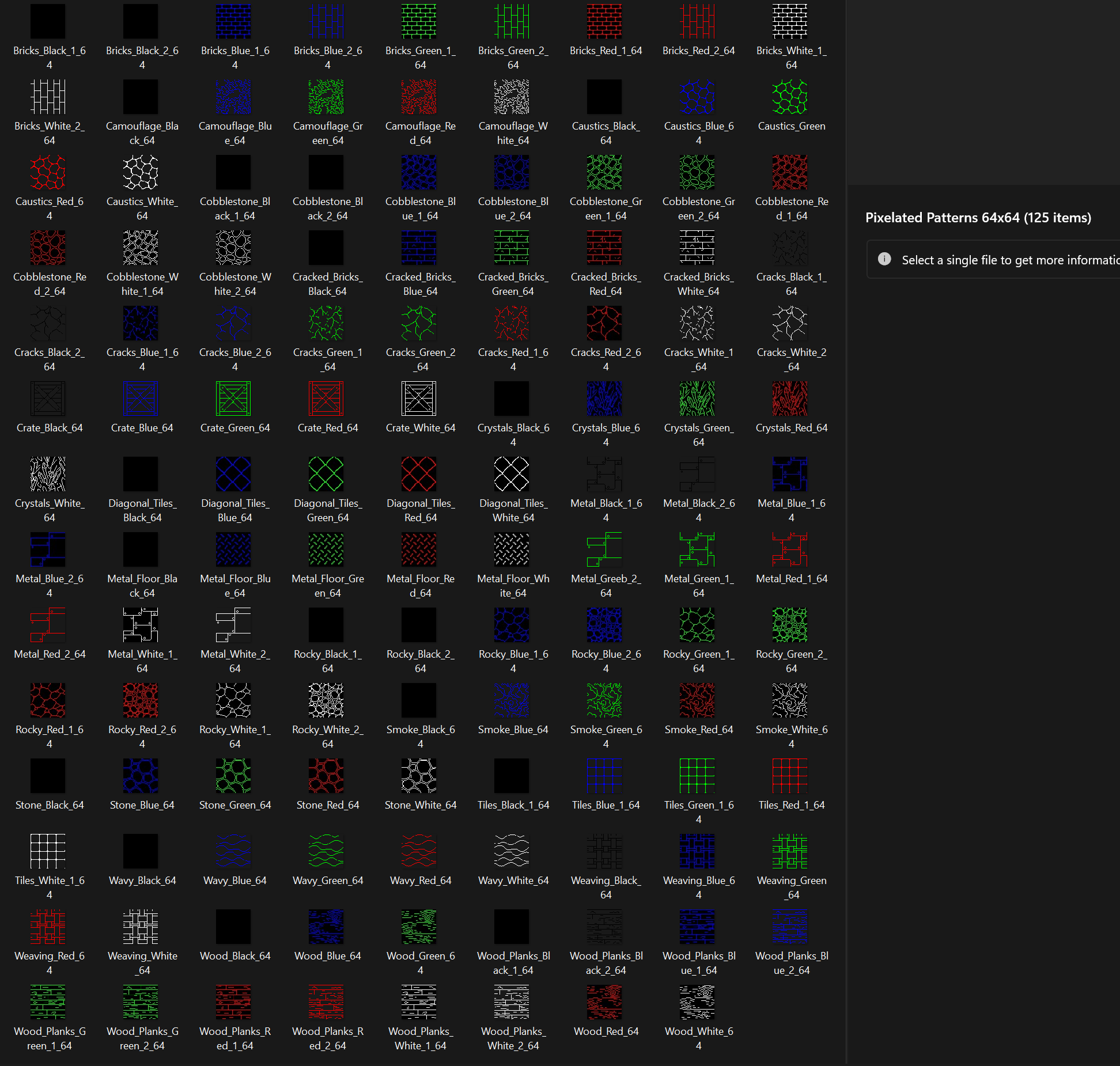
Task: Select the Wood_Planks_White_1_64 file
Action: (419, 1002)
